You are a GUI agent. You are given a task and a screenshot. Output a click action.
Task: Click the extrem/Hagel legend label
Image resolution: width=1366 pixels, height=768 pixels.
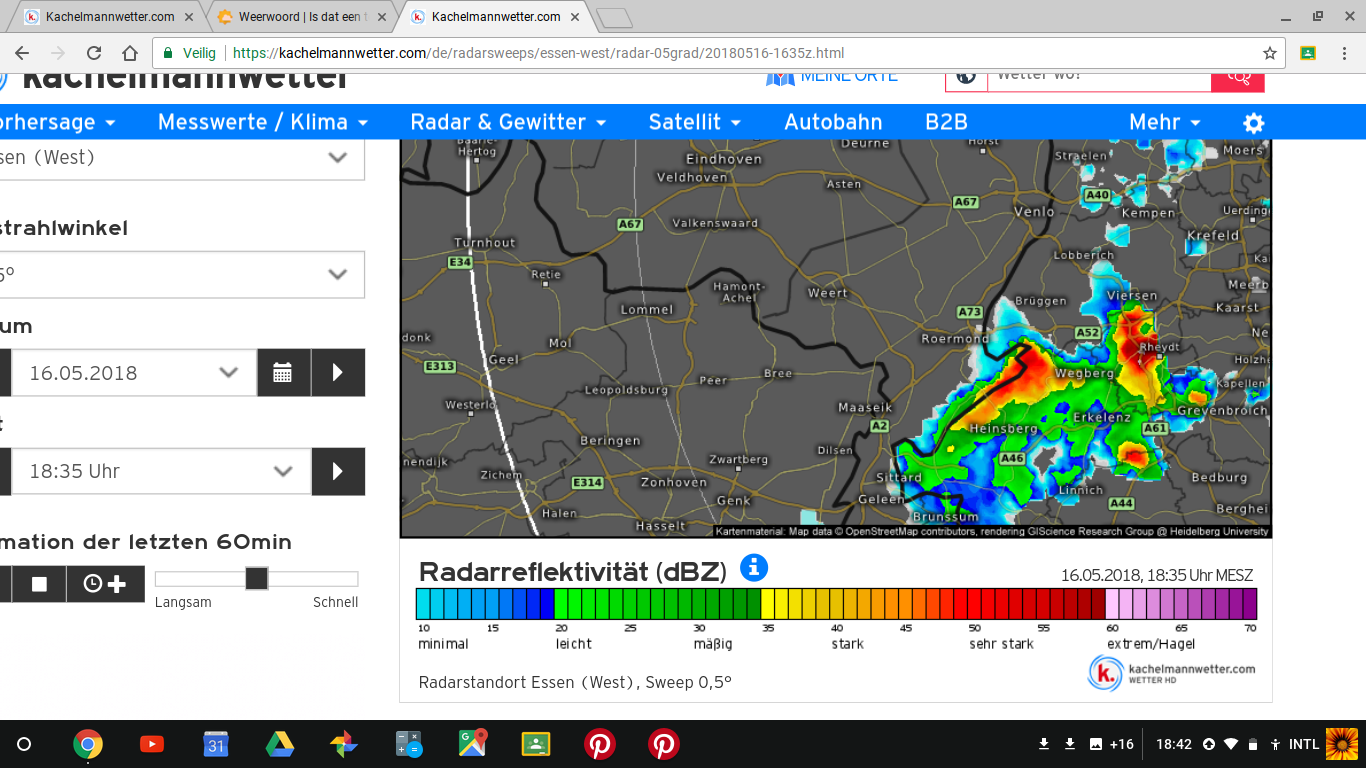click(x=1151, y=644)
